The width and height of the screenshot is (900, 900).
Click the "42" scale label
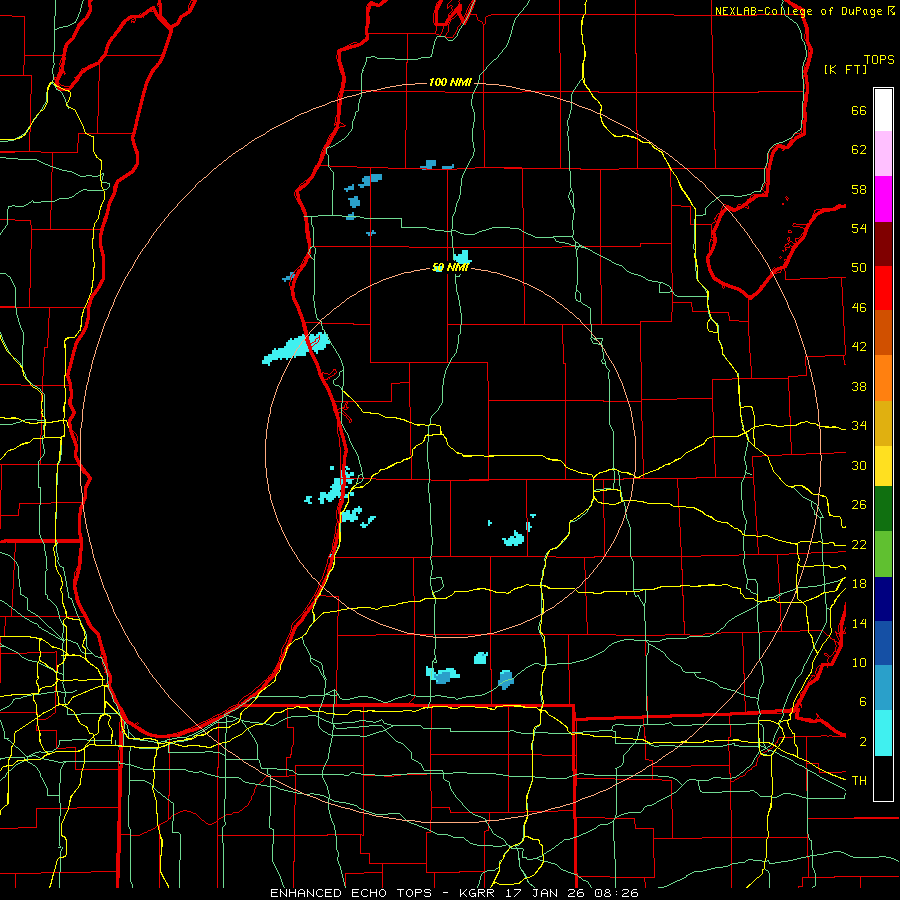[859, 347]
